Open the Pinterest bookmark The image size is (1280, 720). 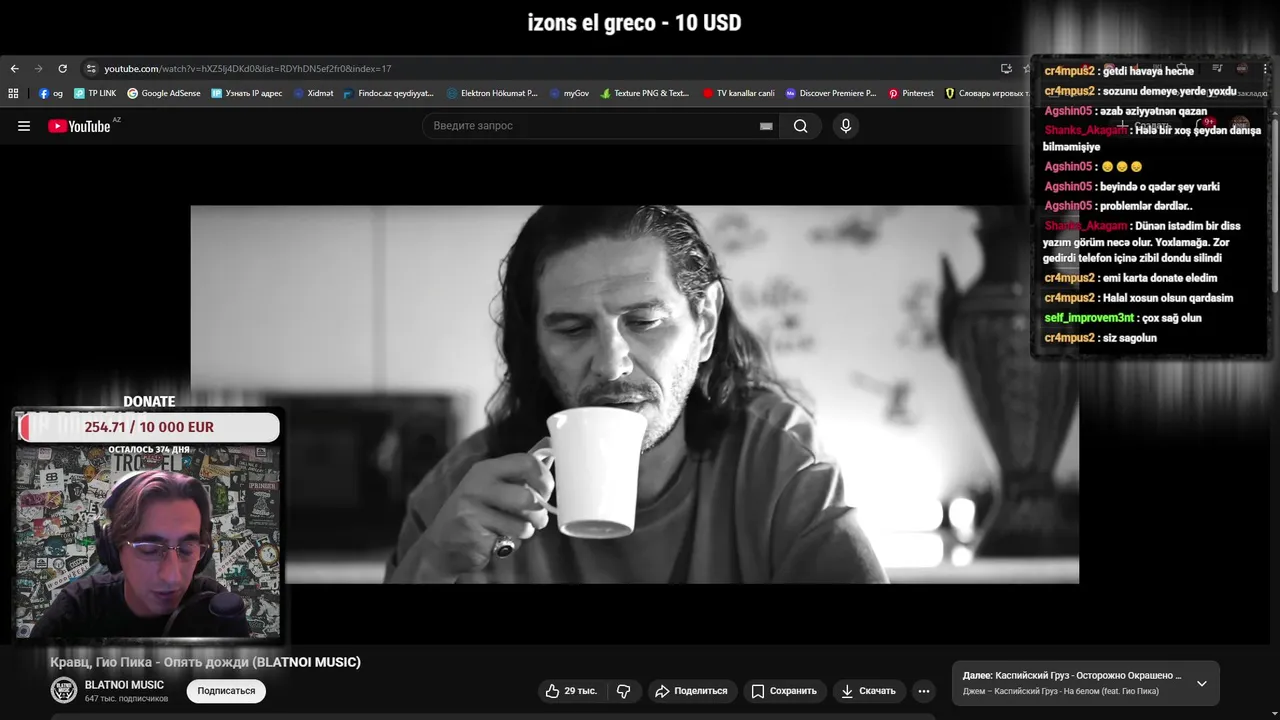[x=911, y=93]
